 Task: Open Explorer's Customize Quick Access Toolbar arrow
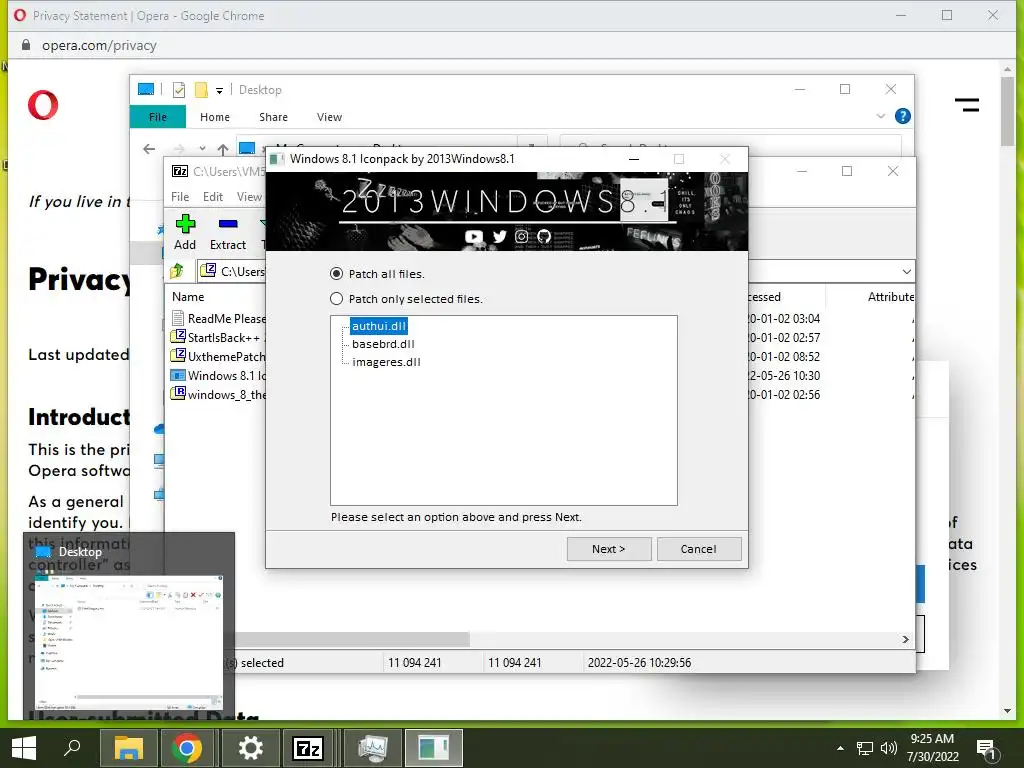(219, 91)
